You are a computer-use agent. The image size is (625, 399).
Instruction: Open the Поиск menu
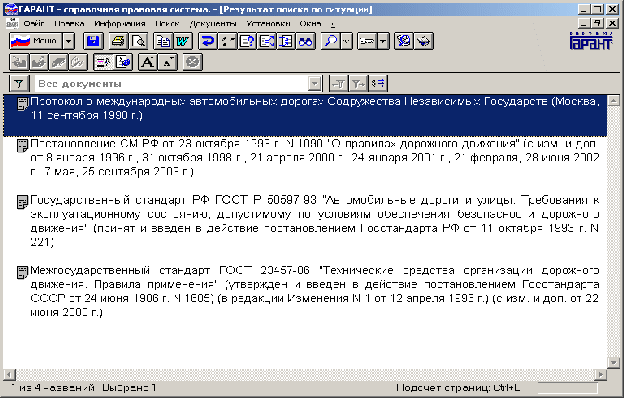(x=167, y=24)
